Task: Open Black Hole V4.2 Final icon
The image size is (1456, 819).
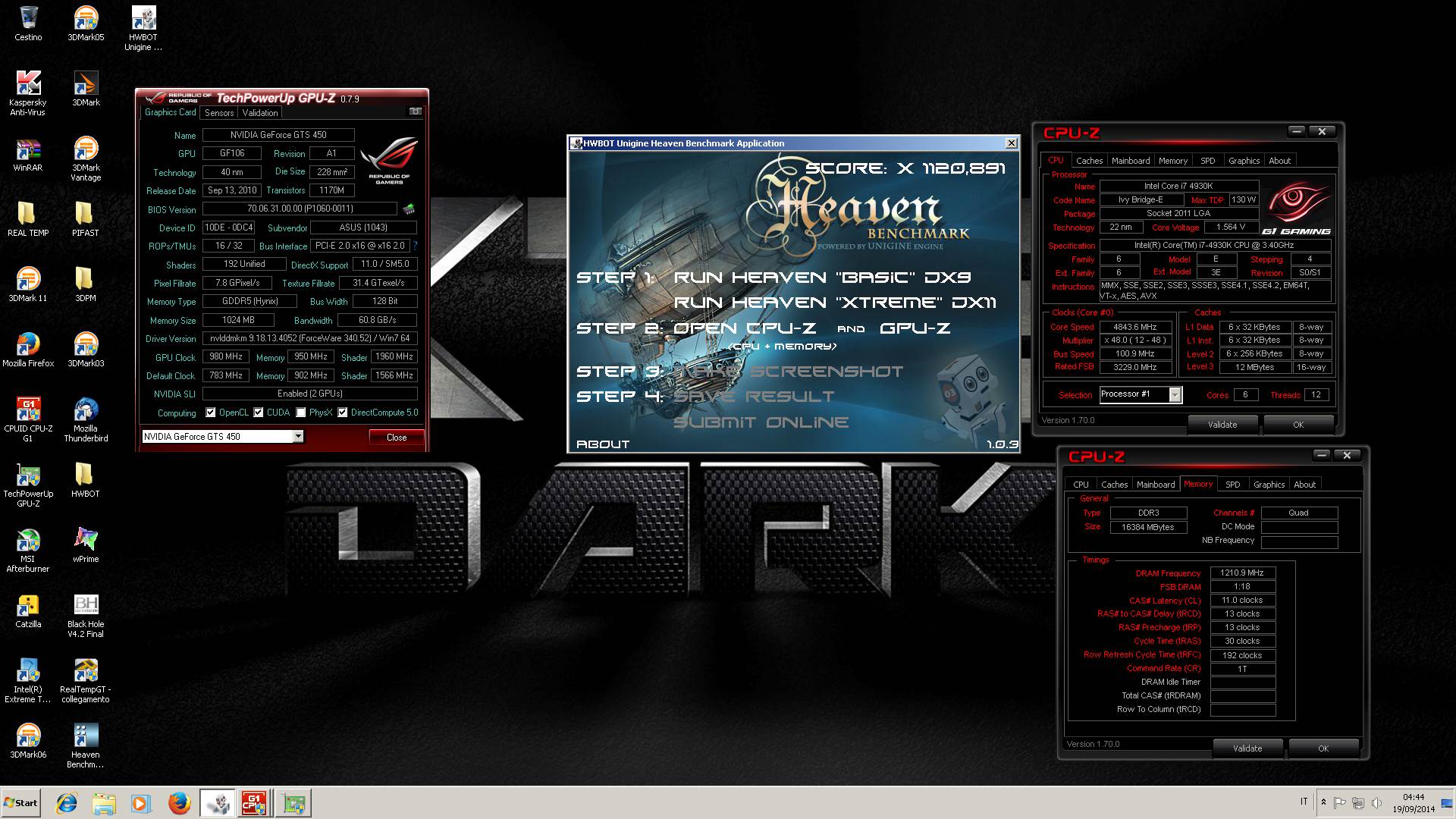Action: 86,615
